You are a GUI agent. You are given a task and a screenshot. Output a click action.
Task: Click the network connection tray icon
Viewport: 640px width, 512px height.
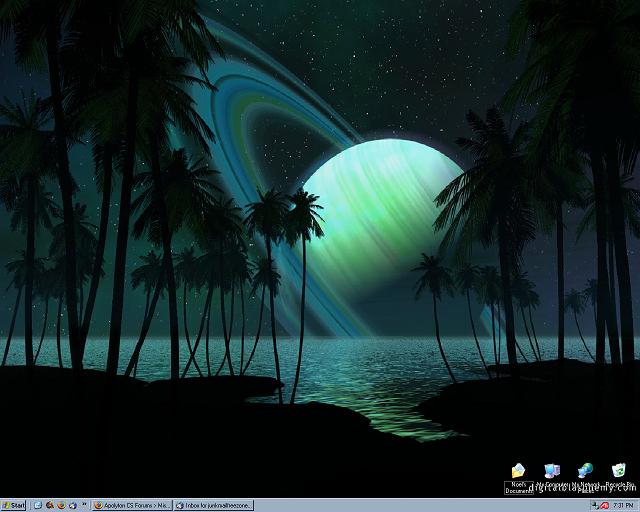[595, 506]
